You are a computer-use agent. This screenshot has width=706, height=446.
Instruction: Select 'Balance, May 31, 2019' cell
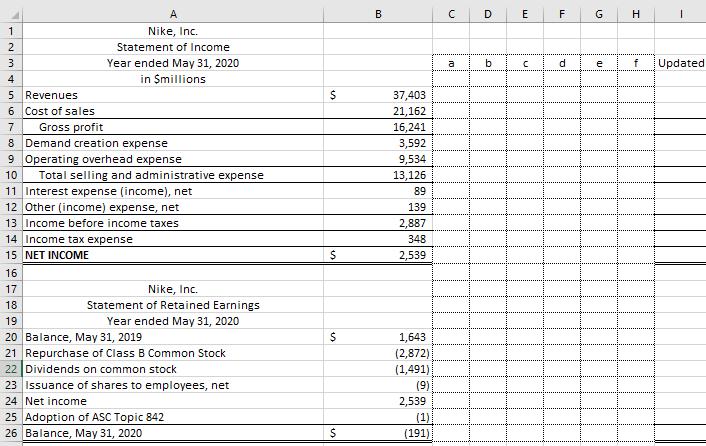(173, 337)
